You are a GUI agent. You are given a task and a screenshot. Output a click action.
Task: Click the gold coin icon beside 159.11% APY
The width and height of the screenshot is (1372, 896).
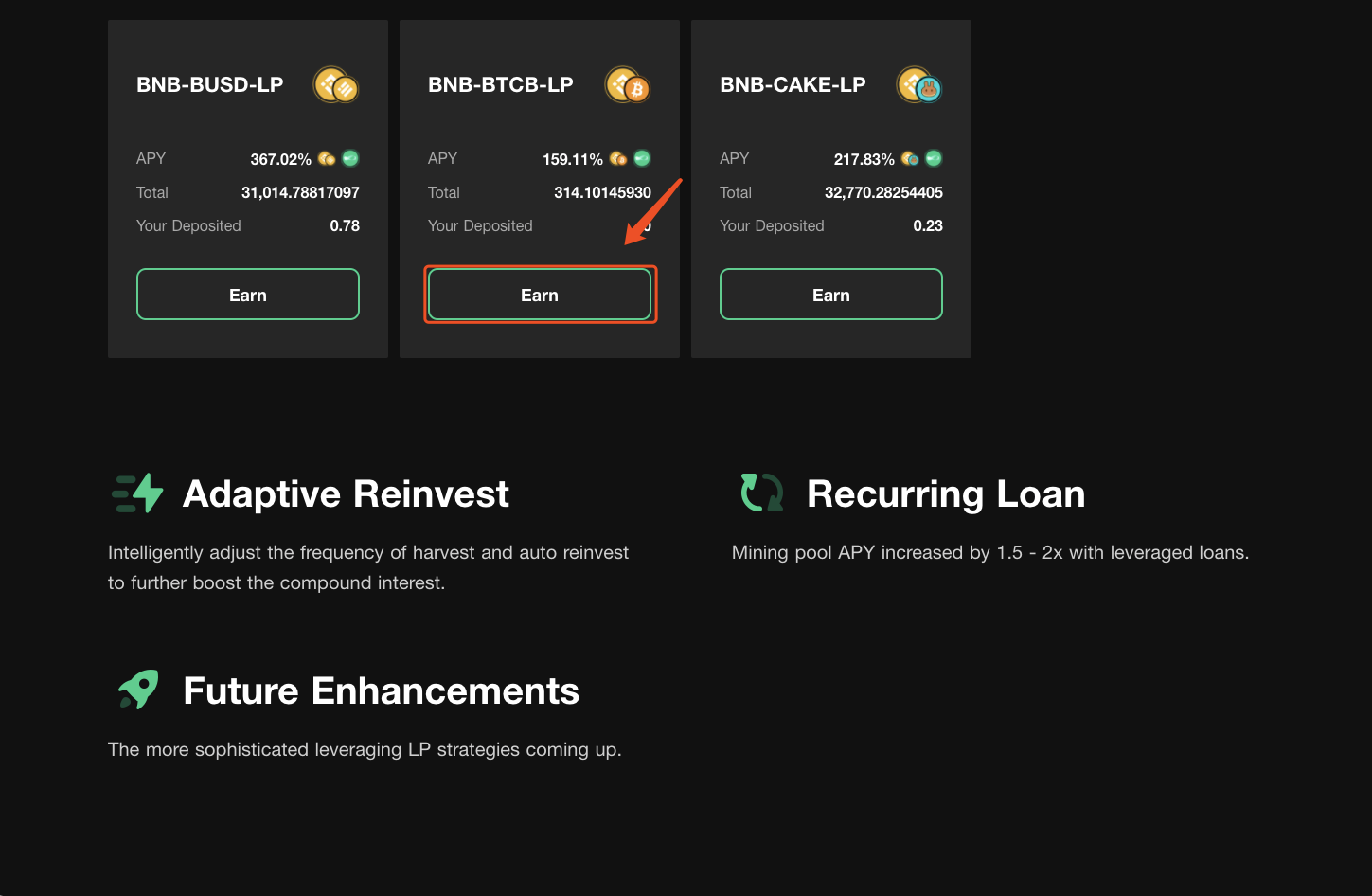click(x=618, y=158)
